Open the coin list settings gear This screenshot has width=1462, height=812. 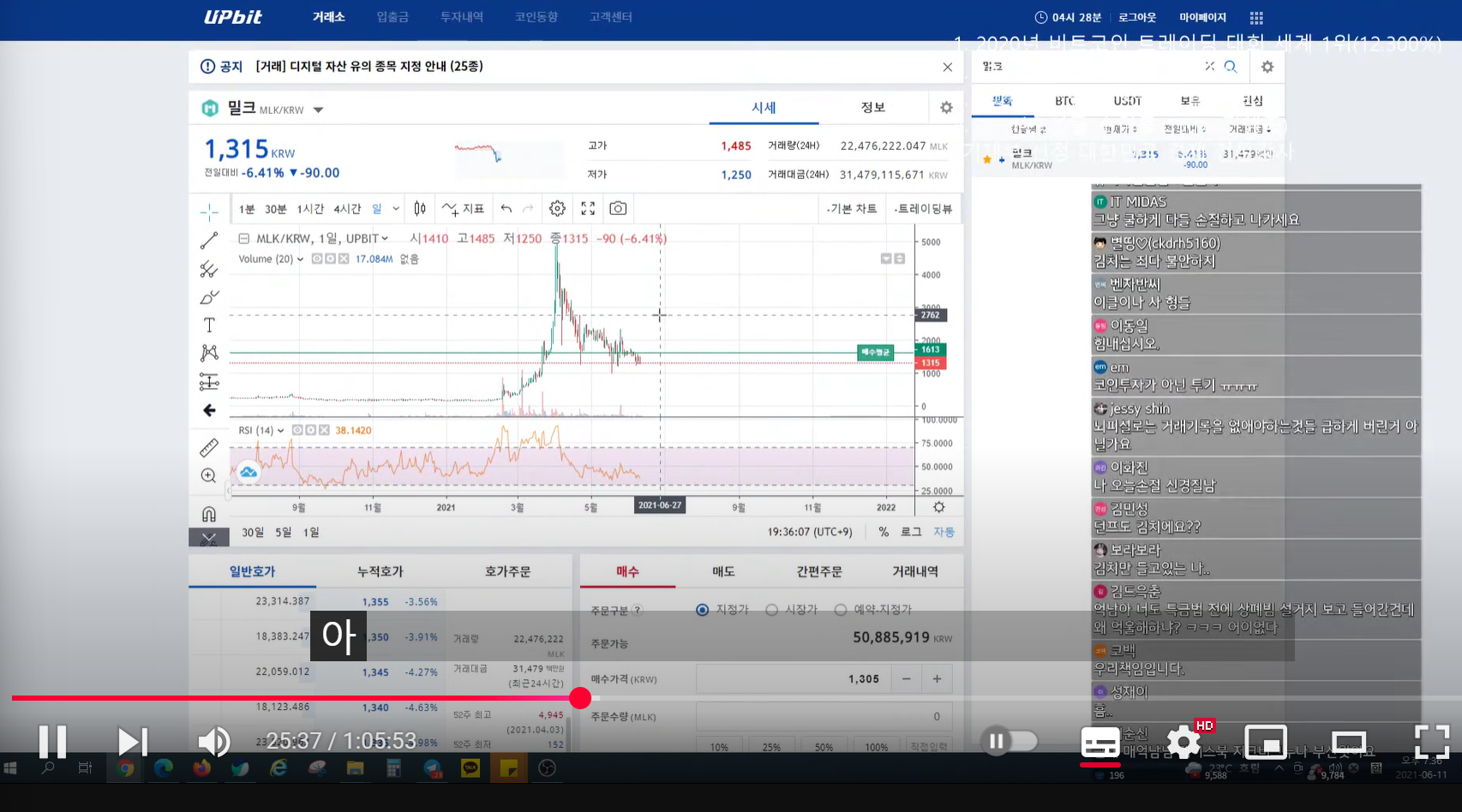tap(1267, 67)
